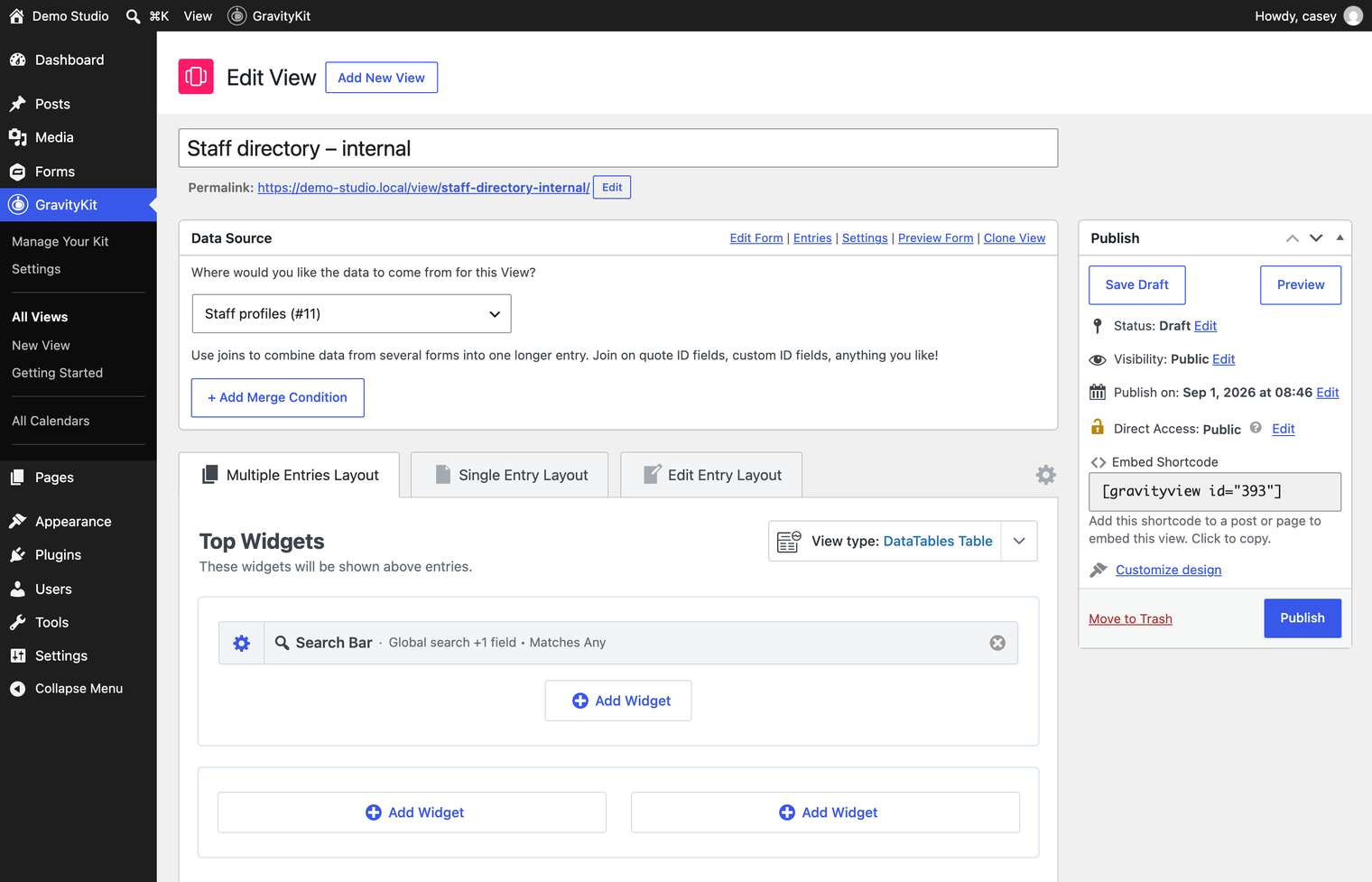Switch to Edit Entry Layout tab
Image resolution: width=1372 pixels, height=882 pixels.
coord(711,475)
